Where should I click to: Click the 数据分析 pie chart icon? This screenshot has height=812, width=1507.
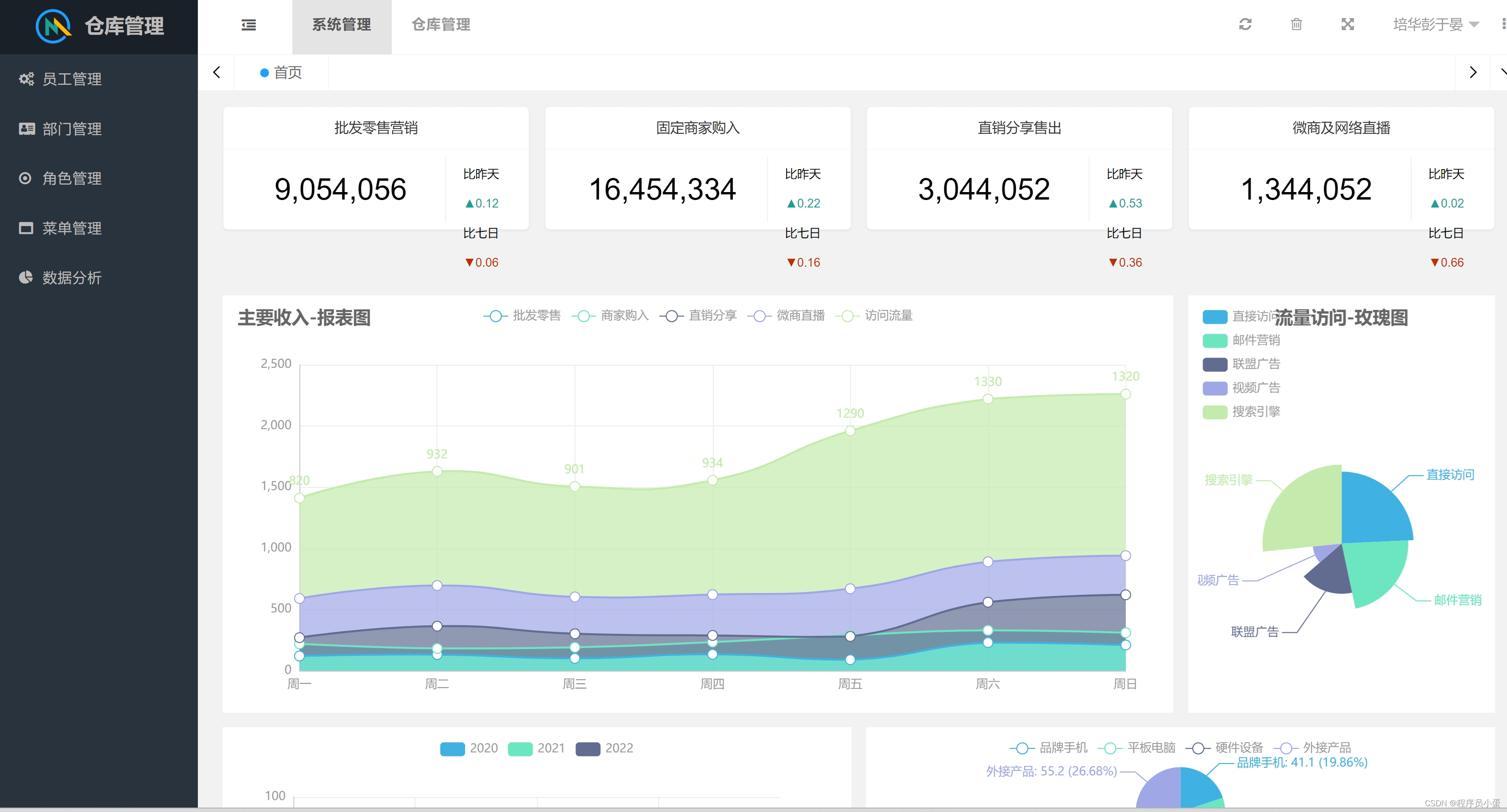(x=26, y=277)
